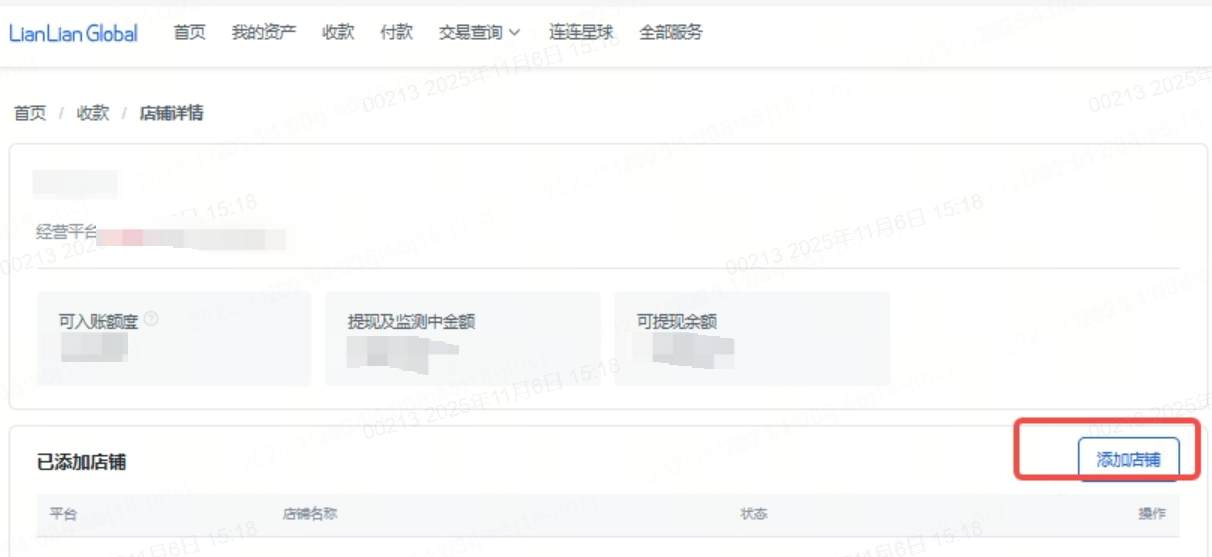Open 全部服务 in the navigation bar

coord(671,32)
